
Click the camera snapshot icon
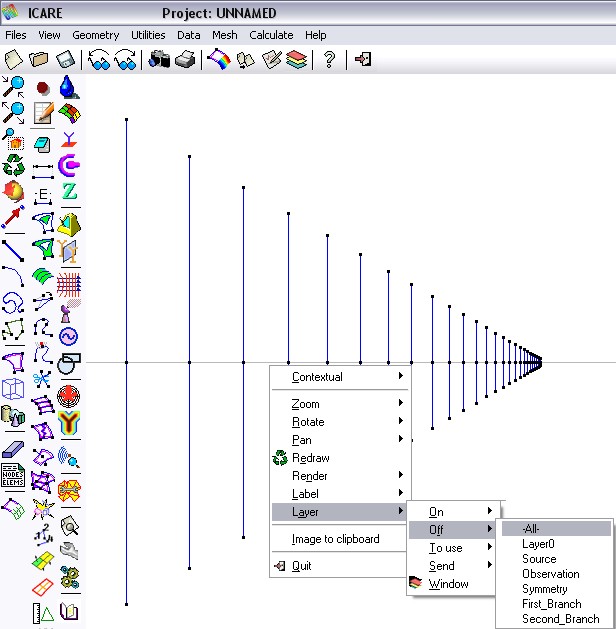159,60
